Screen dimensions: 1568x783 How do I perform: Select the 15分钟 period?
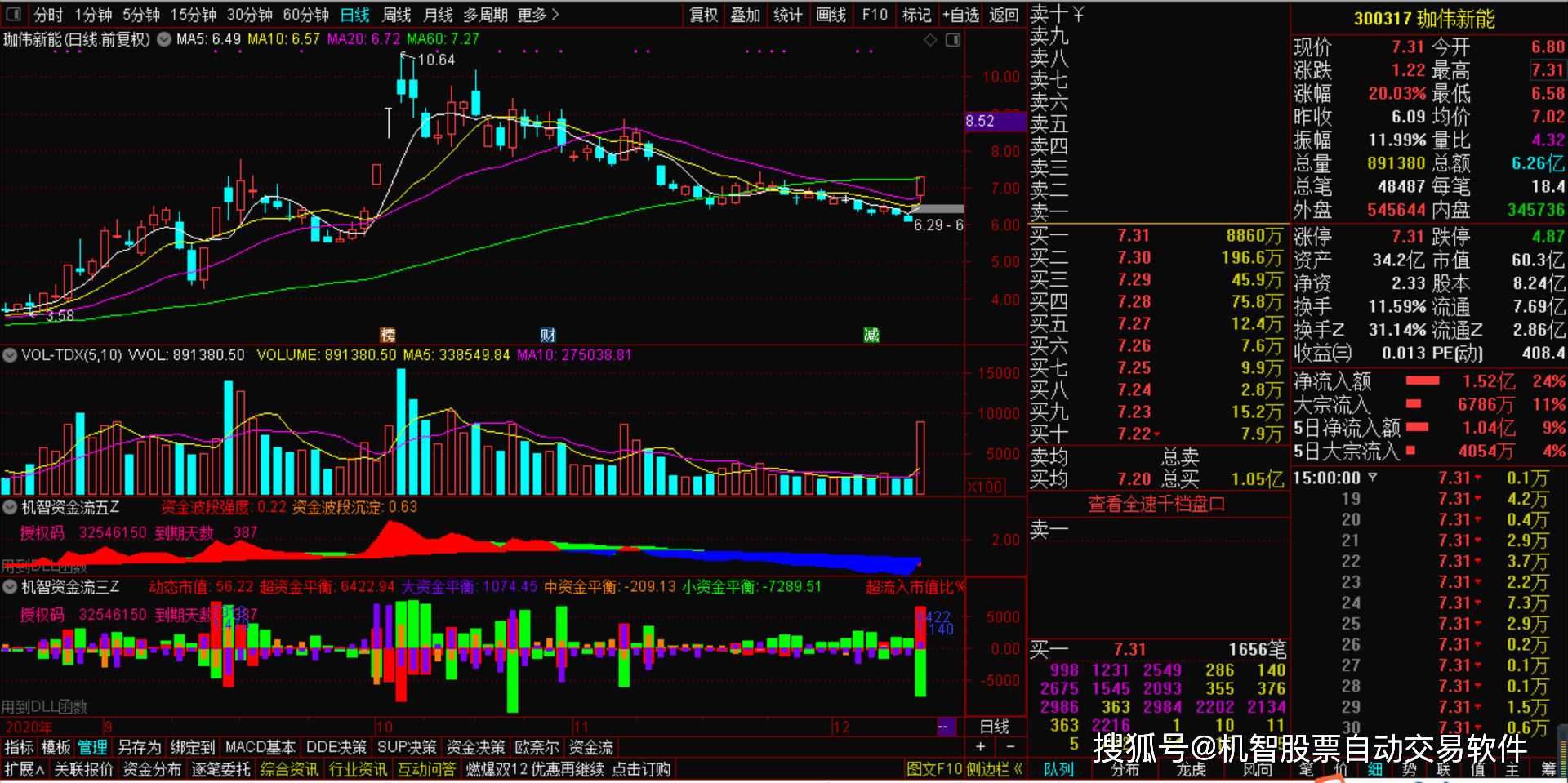tap(193, 15)
